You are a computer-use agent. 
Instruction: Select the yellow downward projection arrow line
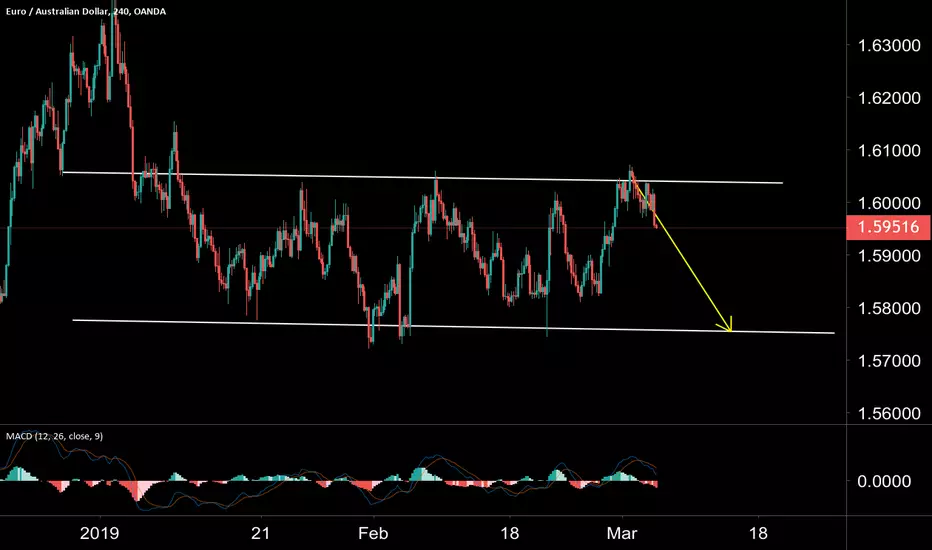tap(681, 252)
